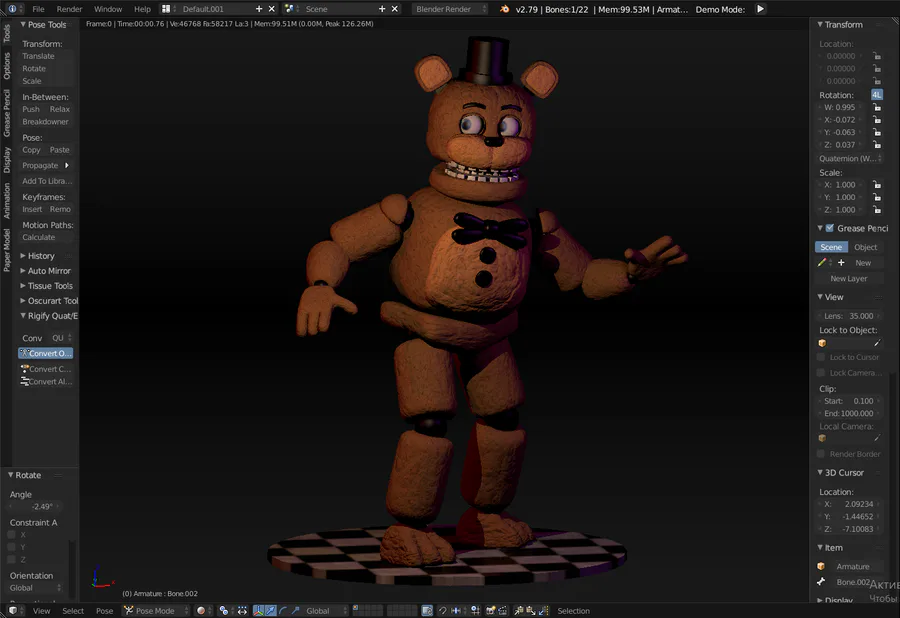The image size is (900, 618).
Task: Collapse the View panel in properties
Action: (x=820, y=297)
